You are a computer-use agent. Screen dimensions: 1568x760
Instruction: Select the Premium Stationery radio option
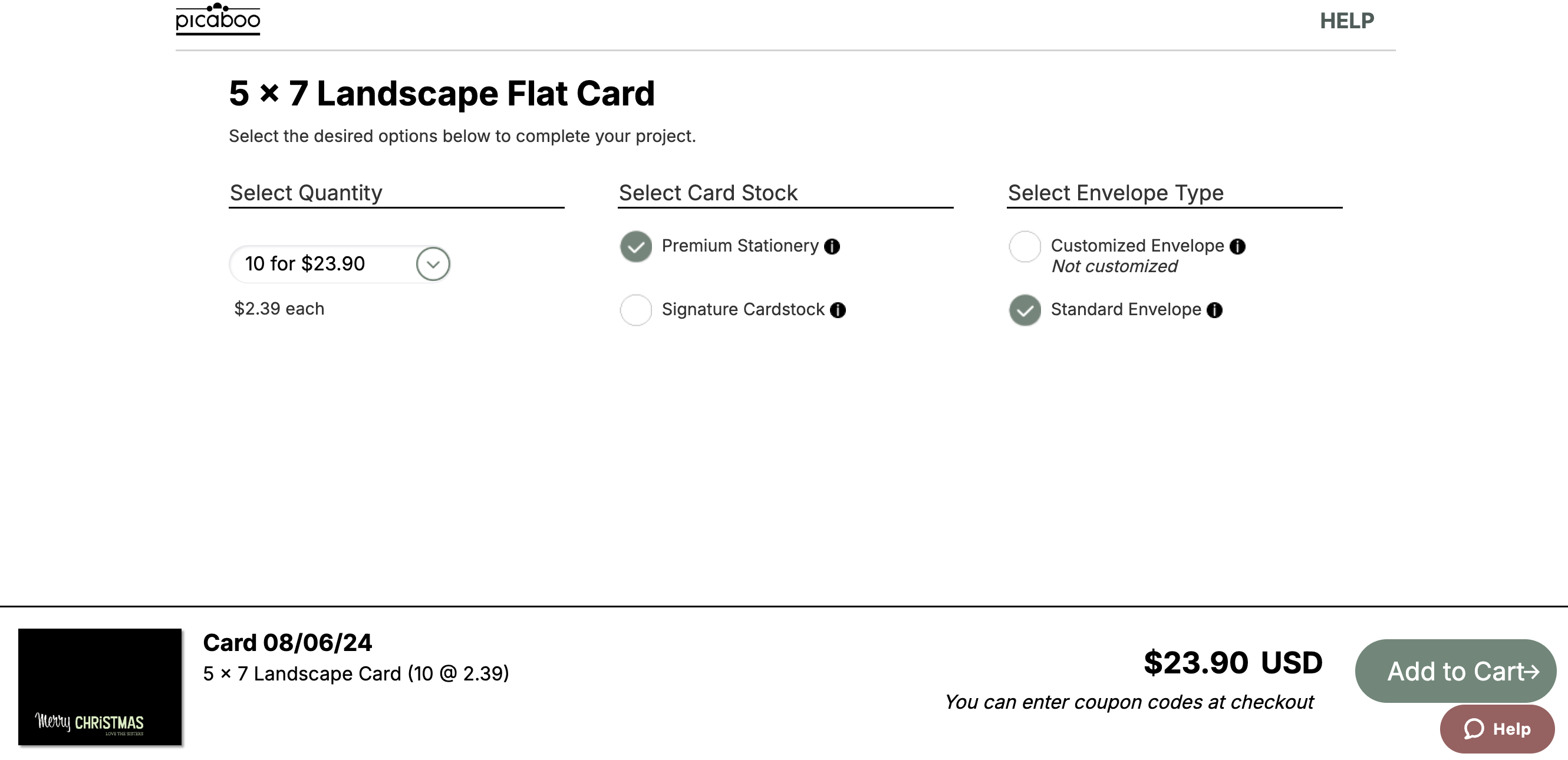tap(635, 246)
